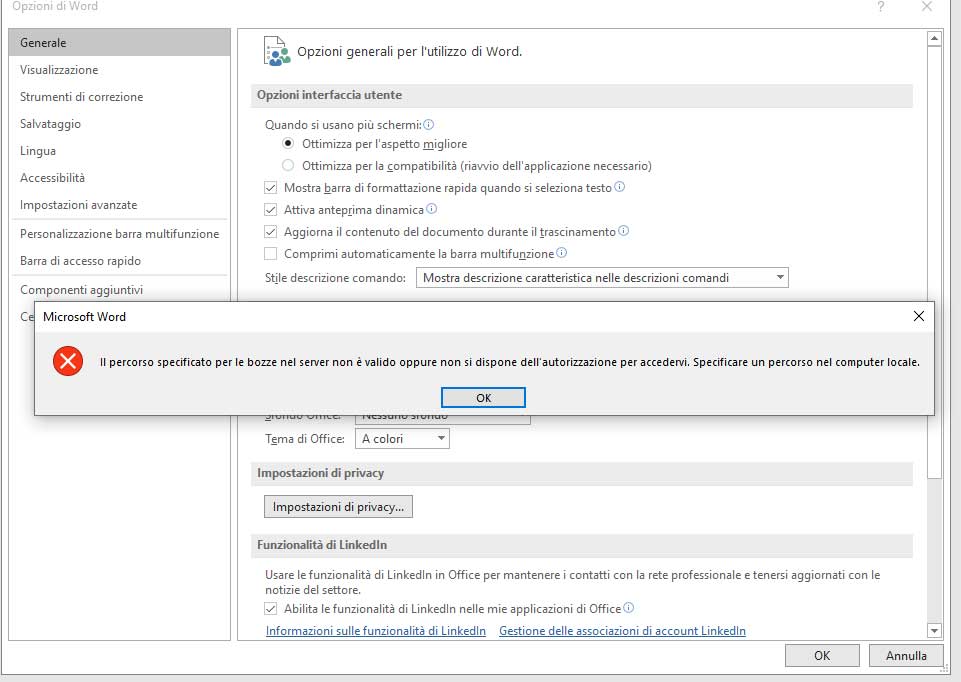Go to the 'Salvataggio' category
The image size is (961, 682).
pyautogui.click(x=120, y=123)
